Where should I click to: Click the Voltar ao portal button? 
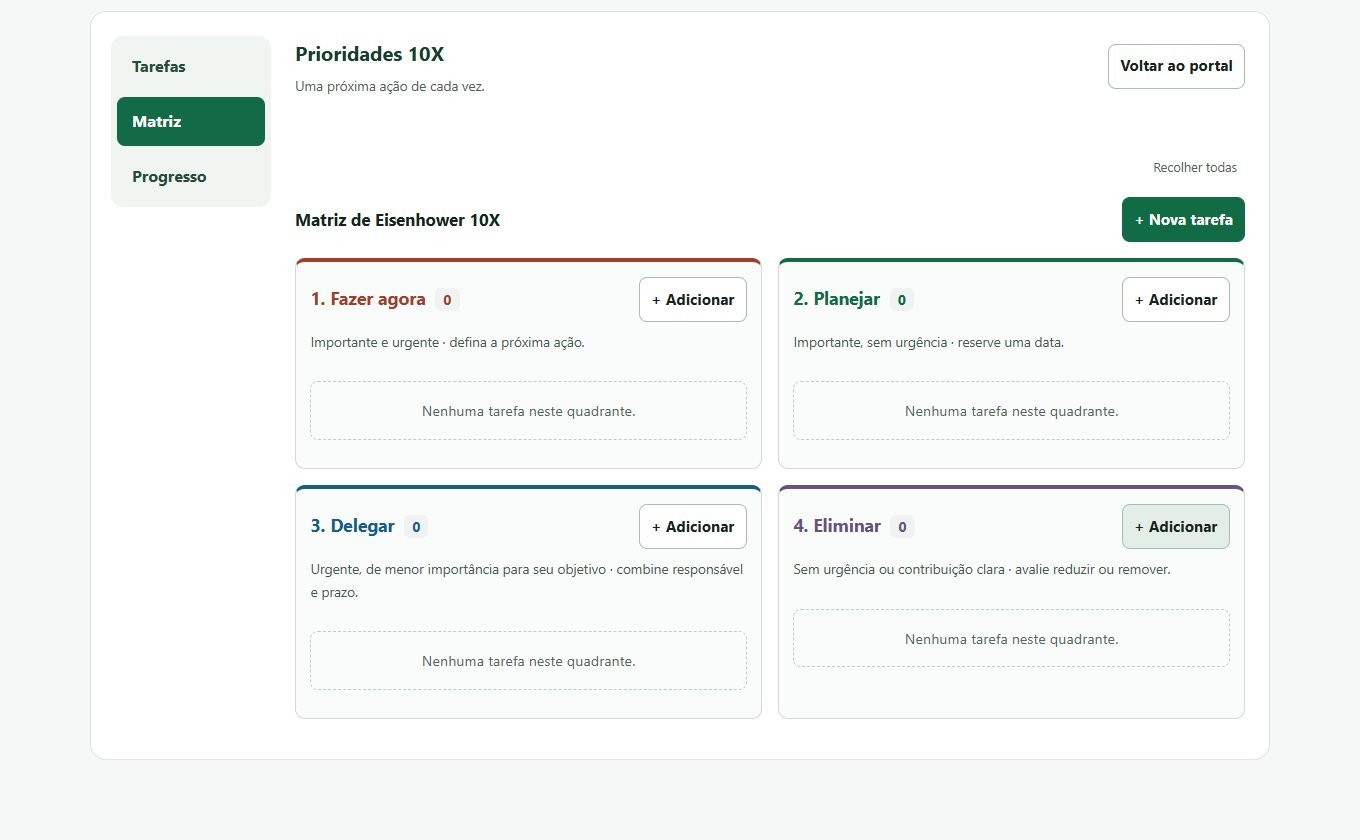click(1176, 67)
